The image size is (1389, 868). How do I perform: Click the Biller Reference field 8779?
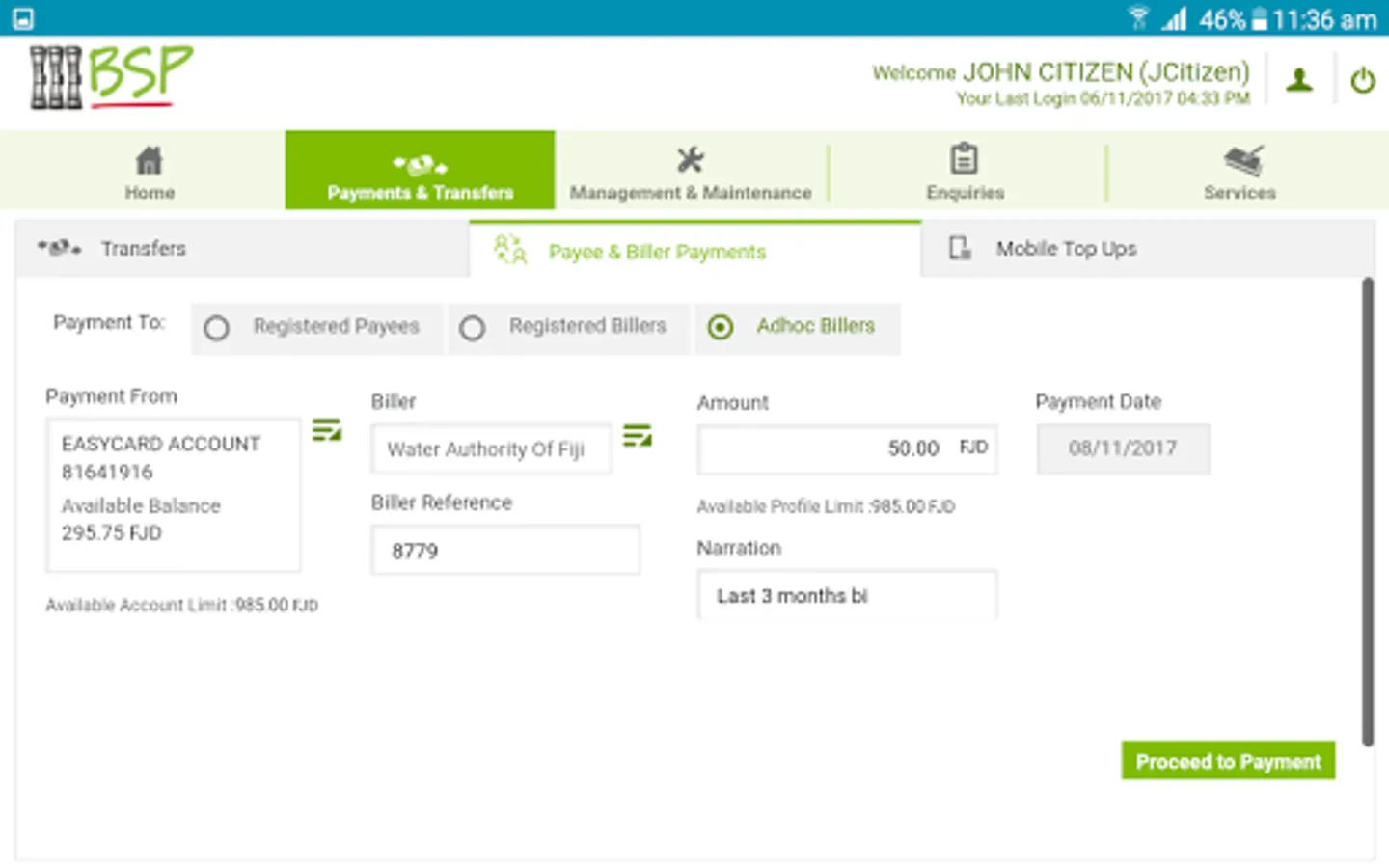[x=505, y=551]
